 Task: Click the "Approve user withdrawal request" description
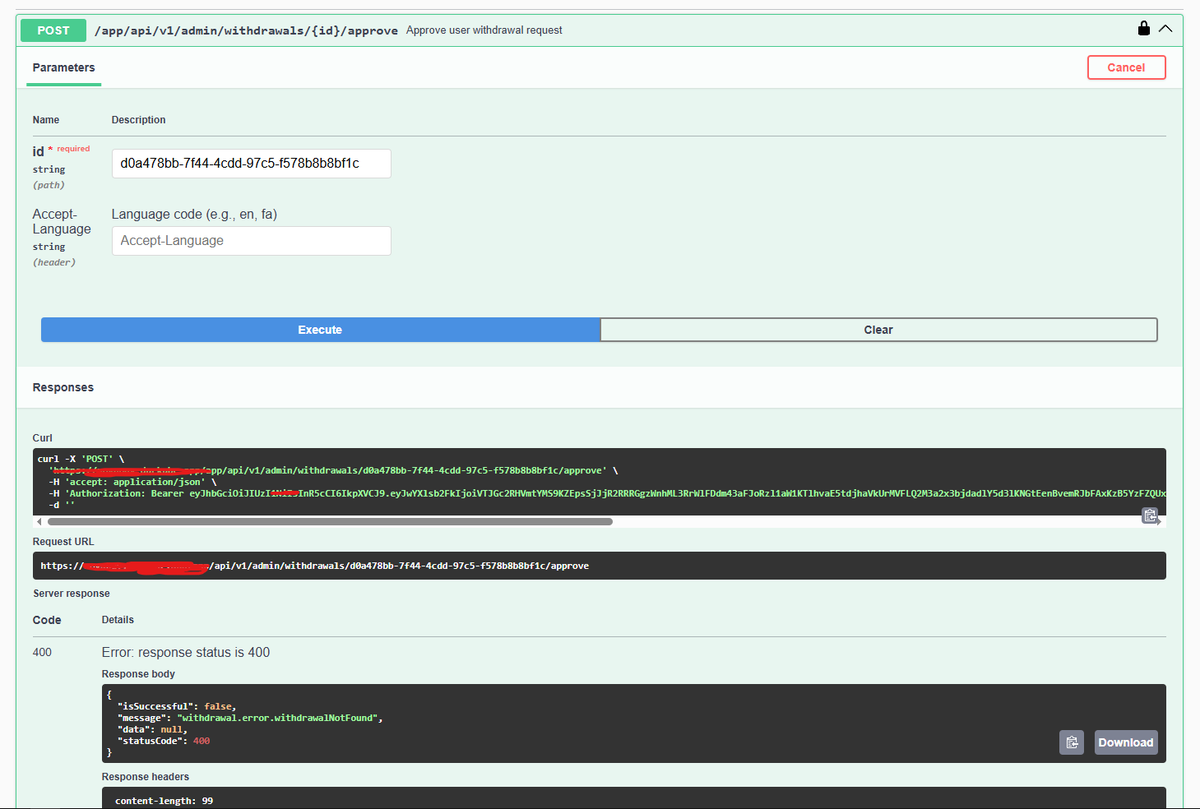tap(484, 30)
